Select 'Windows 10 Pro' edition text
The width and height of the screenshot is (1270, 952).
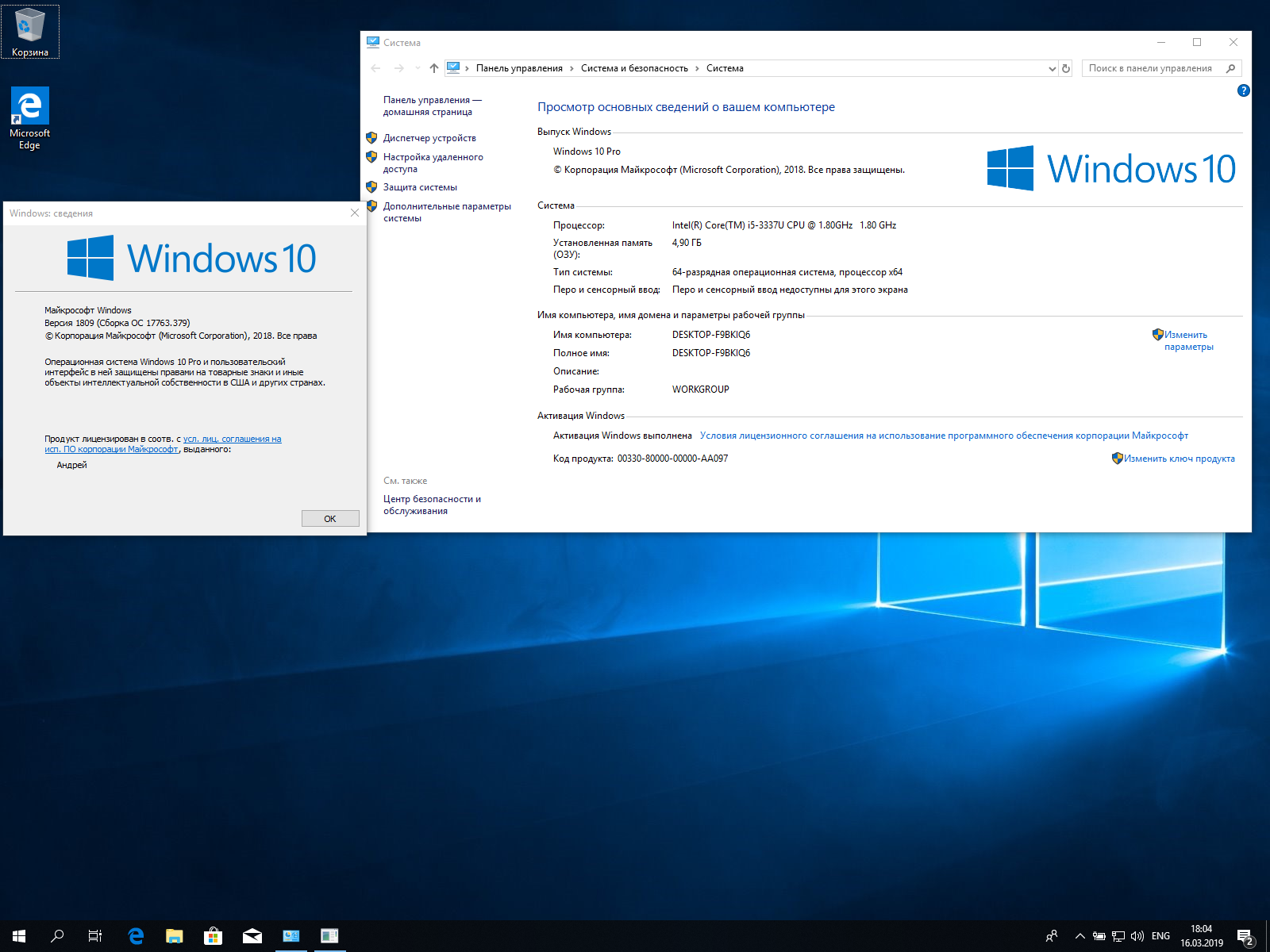click(587, 152)
